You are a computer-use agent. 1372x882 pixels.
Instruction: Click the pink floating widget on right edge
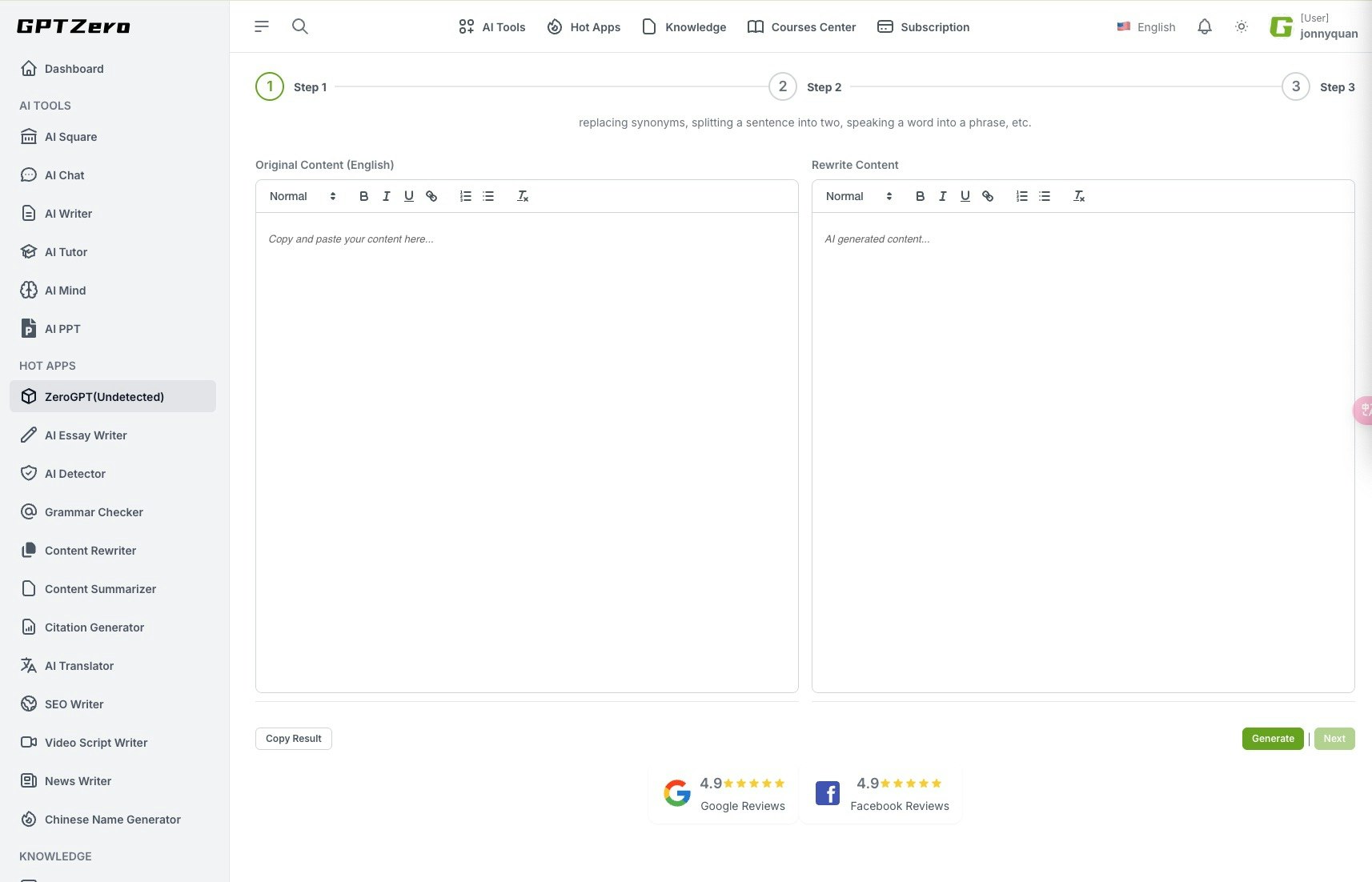[x=1362, y=410]
